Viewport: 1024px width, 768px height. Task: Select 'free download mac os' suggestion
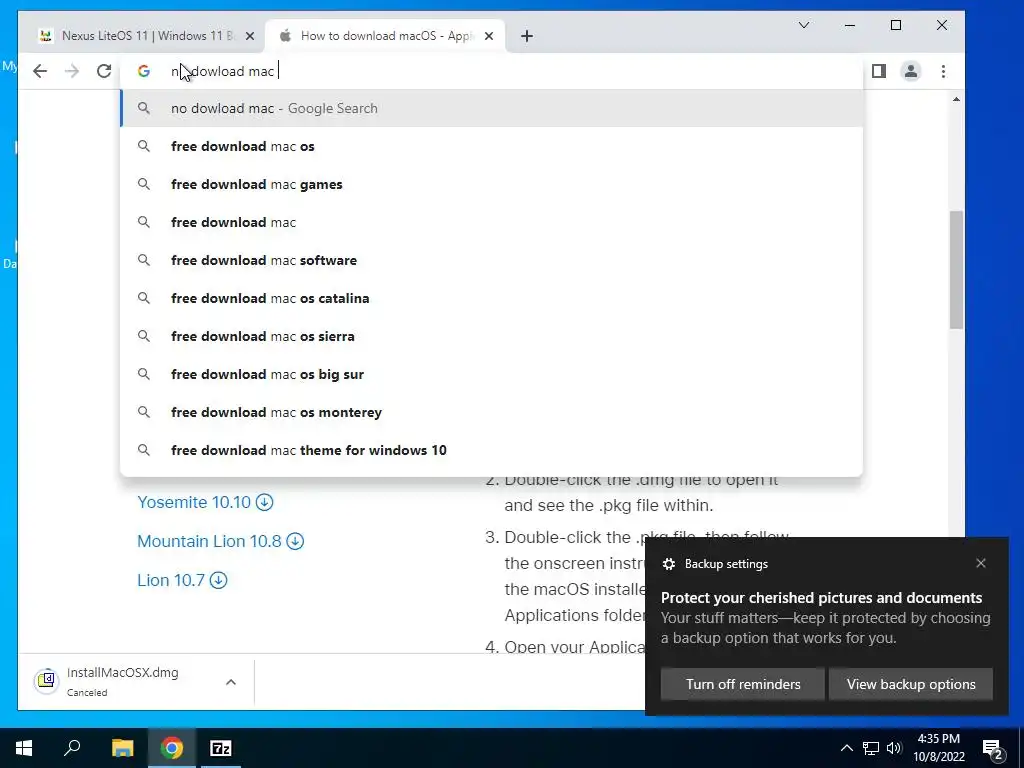pos(491,146)
